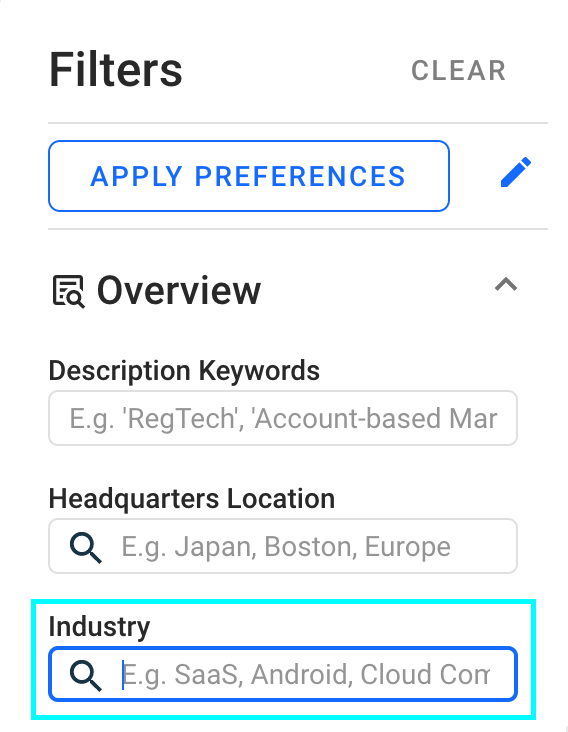Viewport: 568px width, 732px height.
Task: Click the Filters panel heading
Action: [116, 70]
